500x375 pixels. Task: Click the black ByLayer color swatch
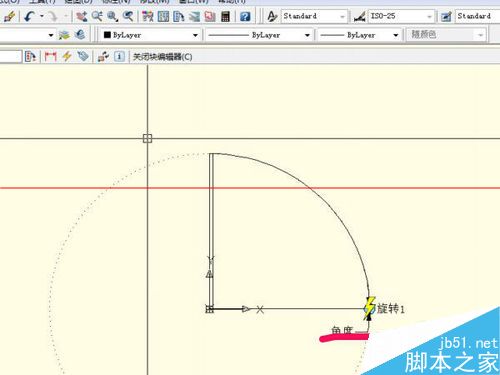[x=107, y=35]
